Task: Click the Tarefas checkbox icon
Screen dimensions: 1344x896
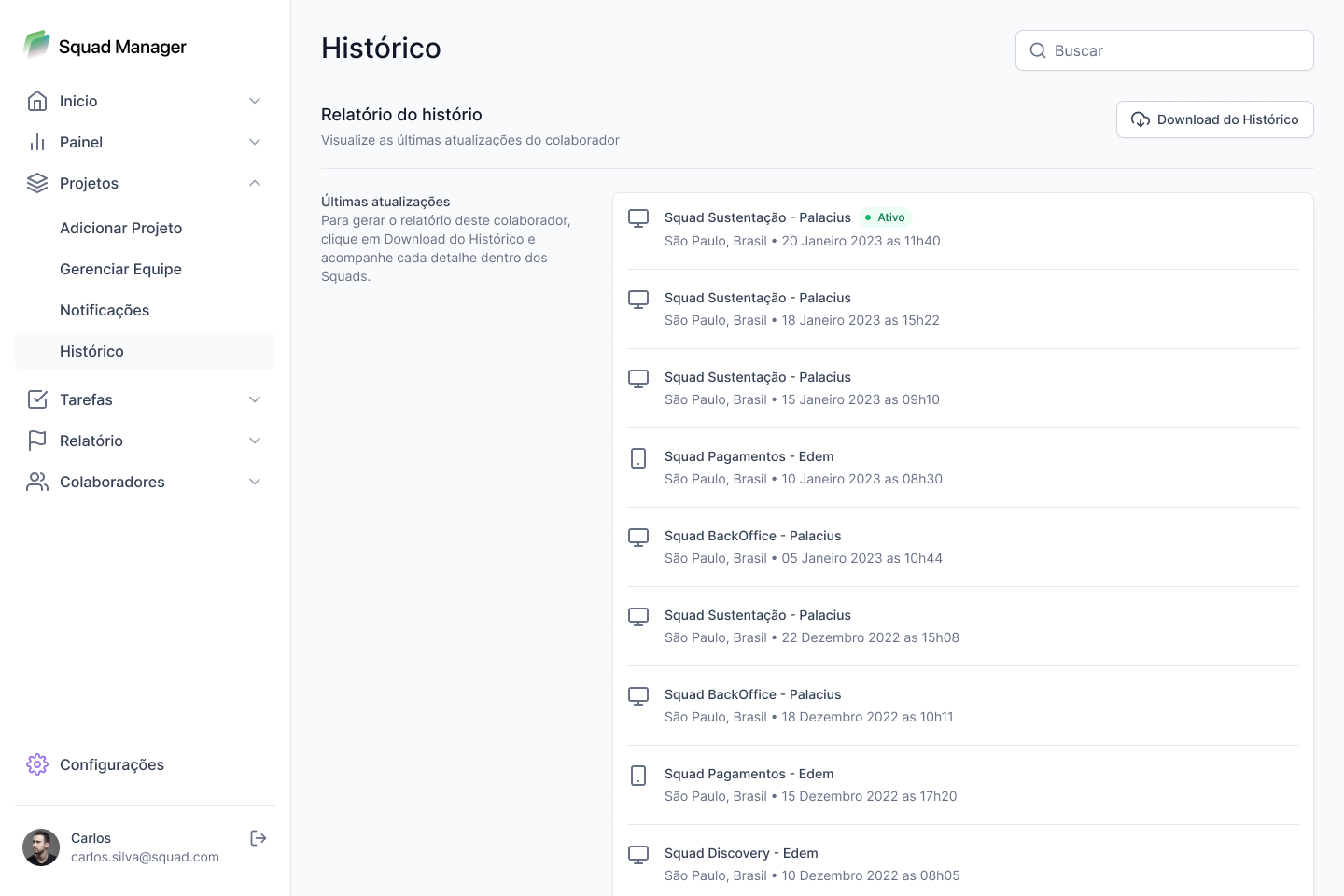Action: (x=37, y=399)
